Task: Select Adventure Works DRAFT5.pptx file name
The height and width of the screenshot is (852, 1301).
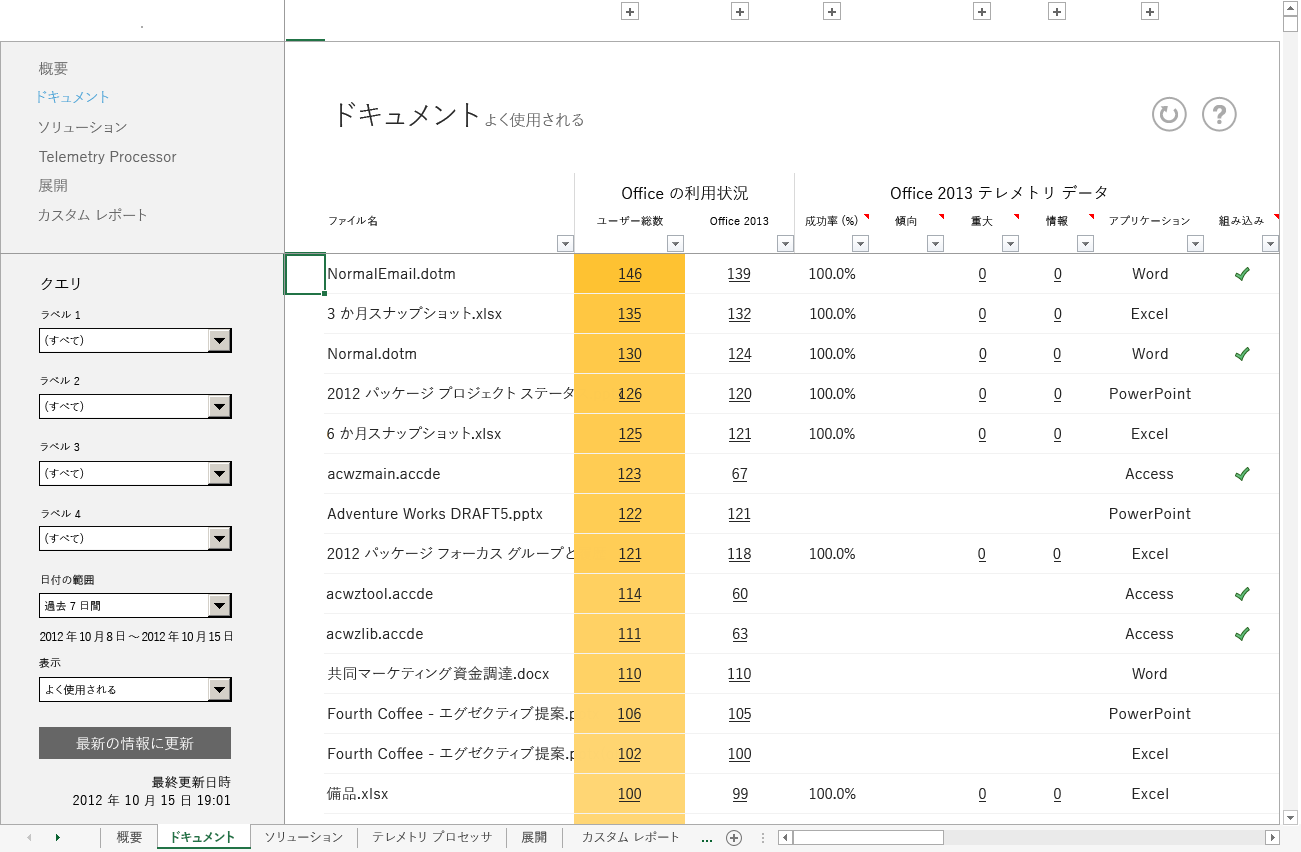Action: [435, 514]
